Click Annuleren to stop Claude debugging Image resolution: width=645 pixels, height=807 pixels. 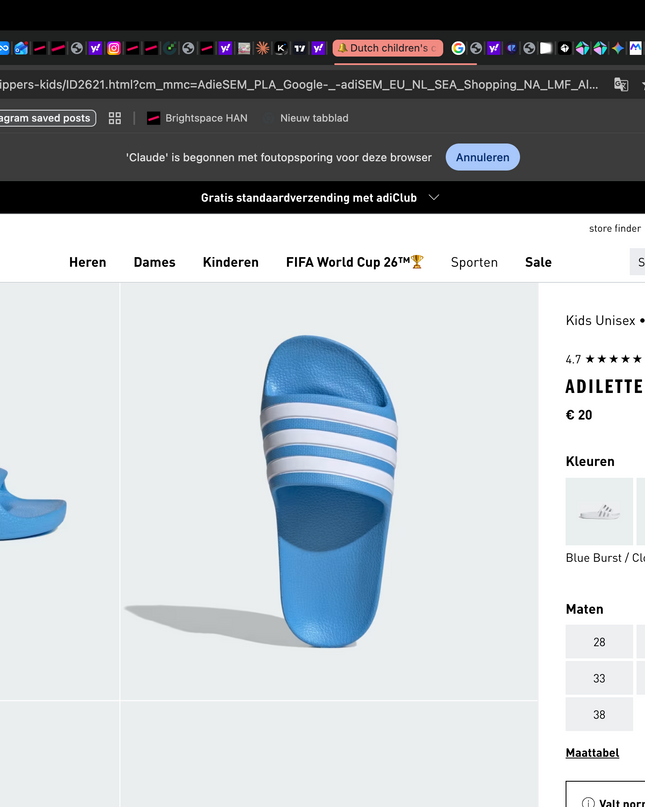482,157
